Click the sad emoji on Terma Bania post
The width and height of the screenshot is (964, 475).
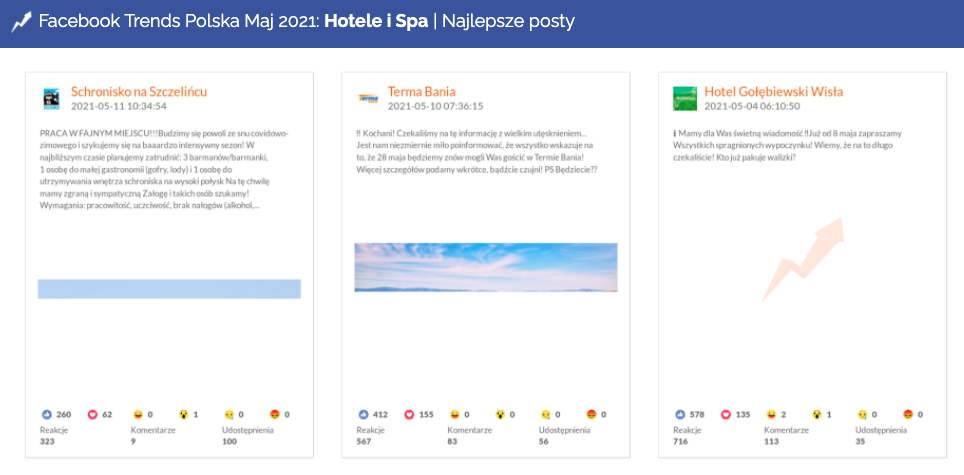(546, 414)
